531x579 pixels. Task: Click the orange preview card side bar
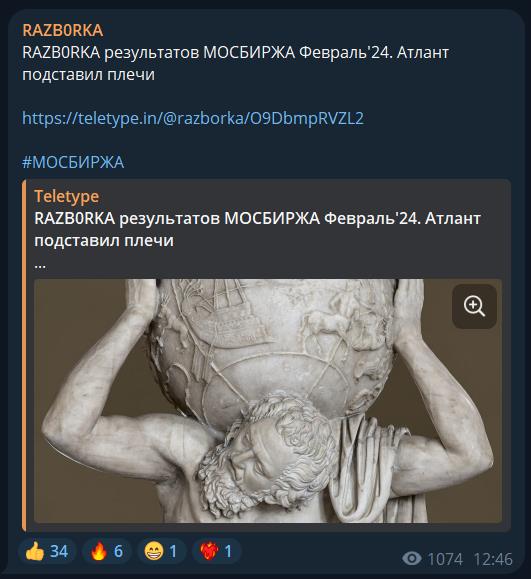click(24, 355)
